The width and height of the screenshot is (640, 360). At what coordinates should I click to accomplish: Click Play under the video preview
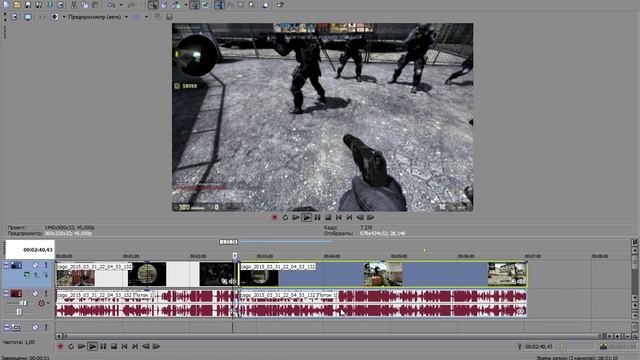307,218
